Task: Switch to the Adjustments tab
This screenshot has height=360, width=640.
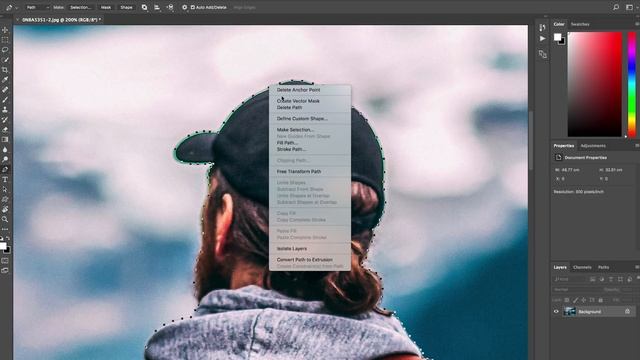Action: (593, 146)
